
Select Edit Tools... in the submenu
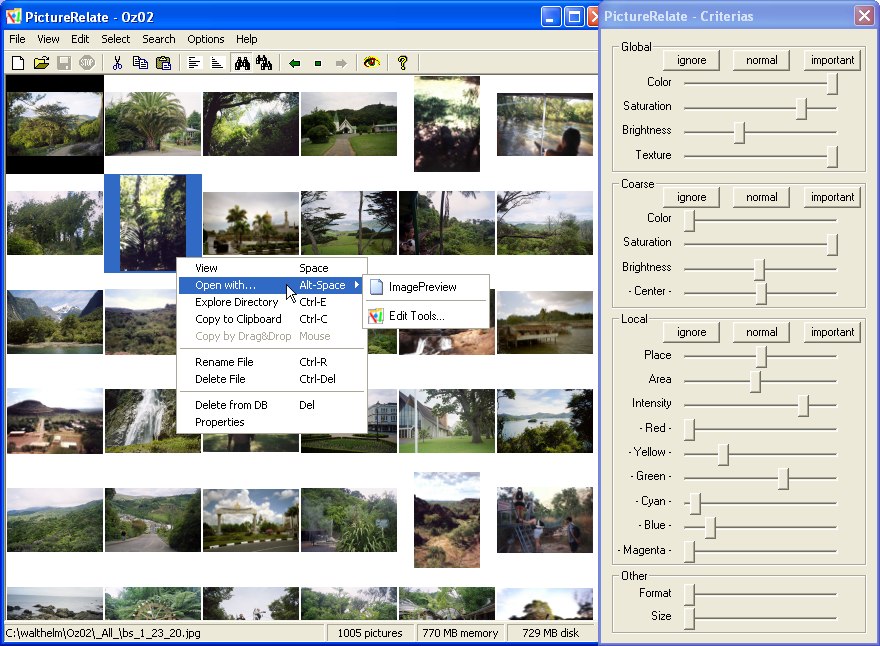tap(416, 316)
